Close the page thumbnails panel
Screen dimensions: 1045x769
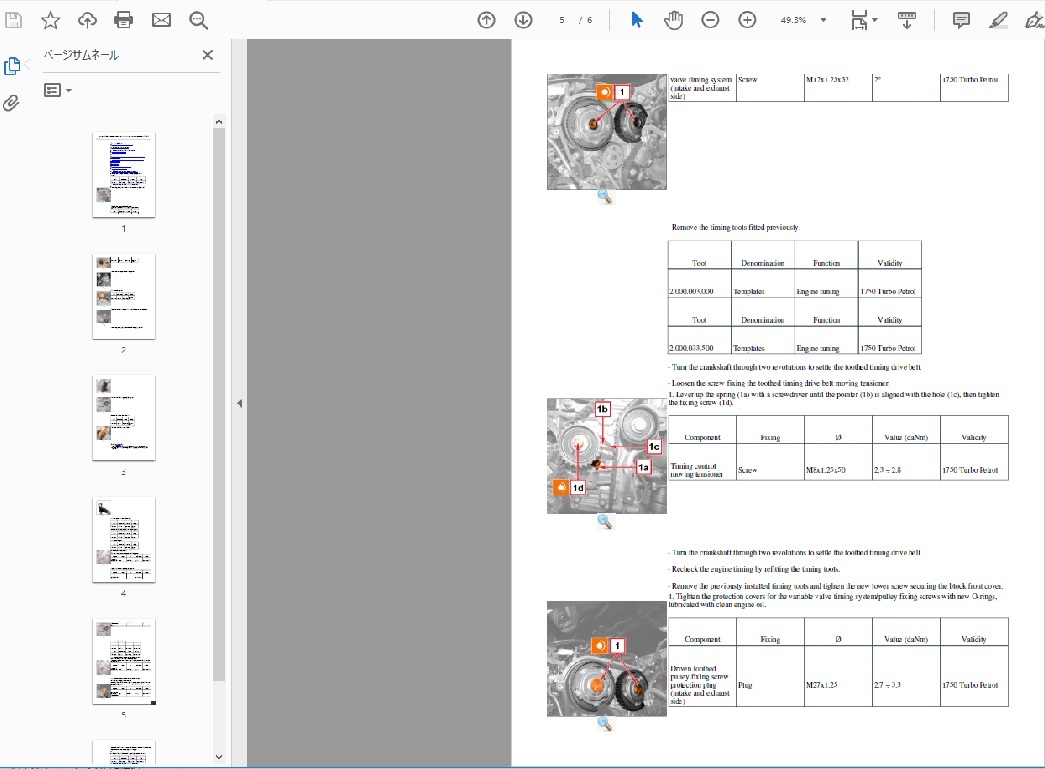(208, 55)
